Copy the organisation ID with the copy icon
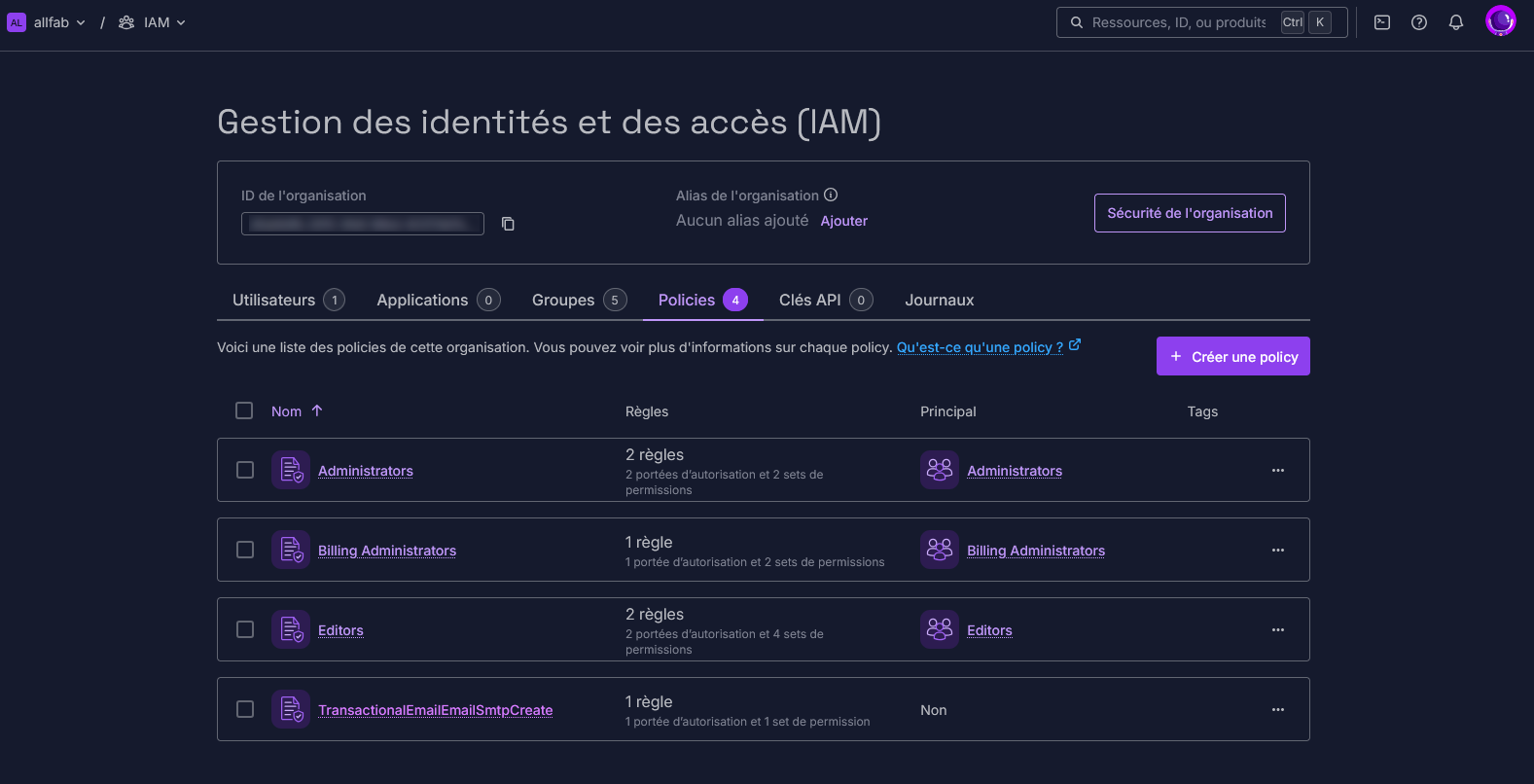The height and width of the screenshot is (784, 1534). click(508, 224)
